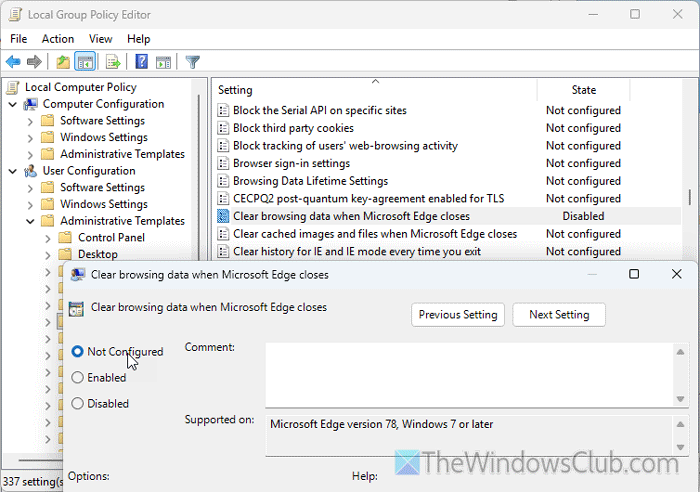
Task: Close the Clear browsing data dialog
Action: pyautogui.click(x=676, y=274)
